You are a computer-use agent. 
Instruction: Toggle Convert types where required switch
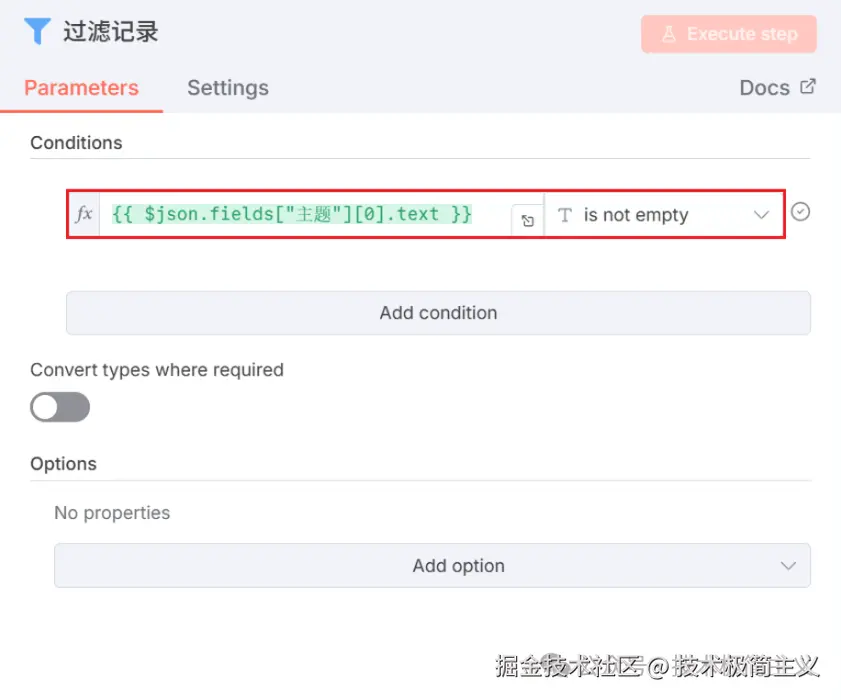pos(60,407)
